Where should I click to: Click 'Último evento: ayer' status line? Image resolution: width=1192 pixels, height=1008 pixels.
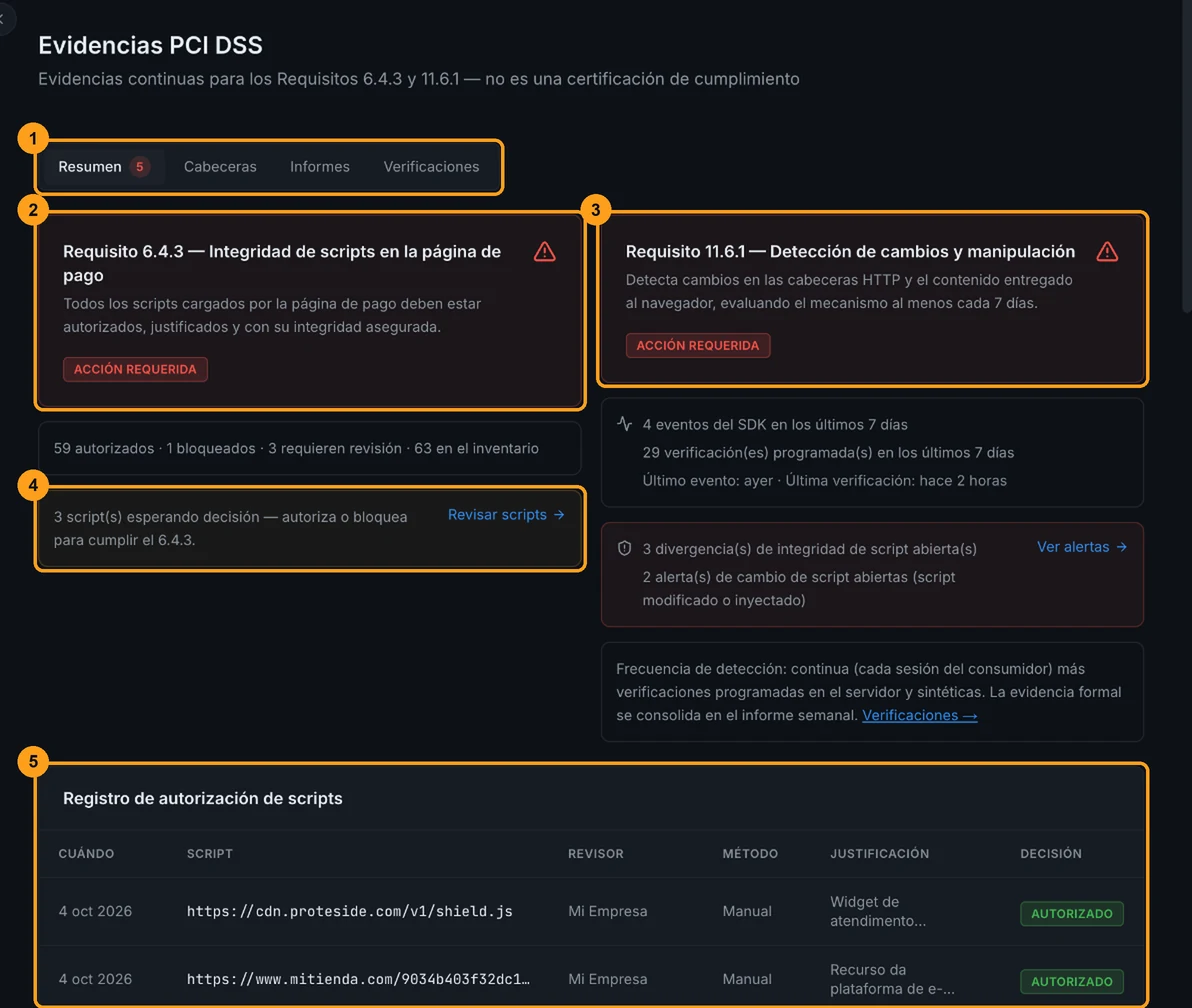pos(824,480)
